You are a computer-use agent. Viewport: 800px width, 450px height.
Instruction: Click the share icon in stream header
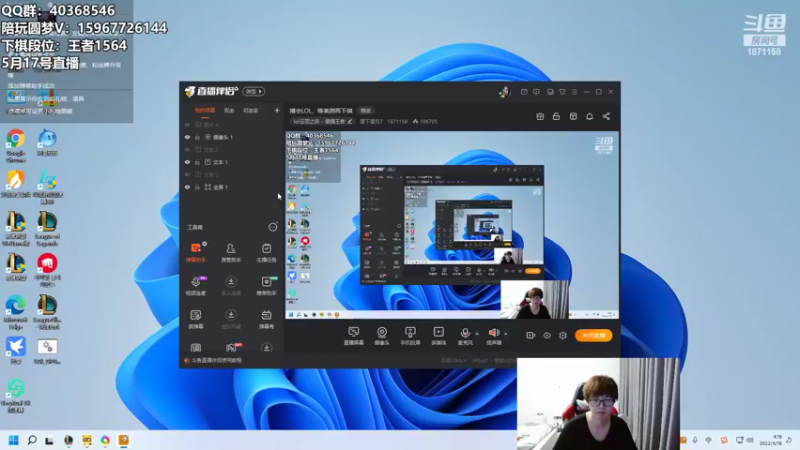[606, 116]
